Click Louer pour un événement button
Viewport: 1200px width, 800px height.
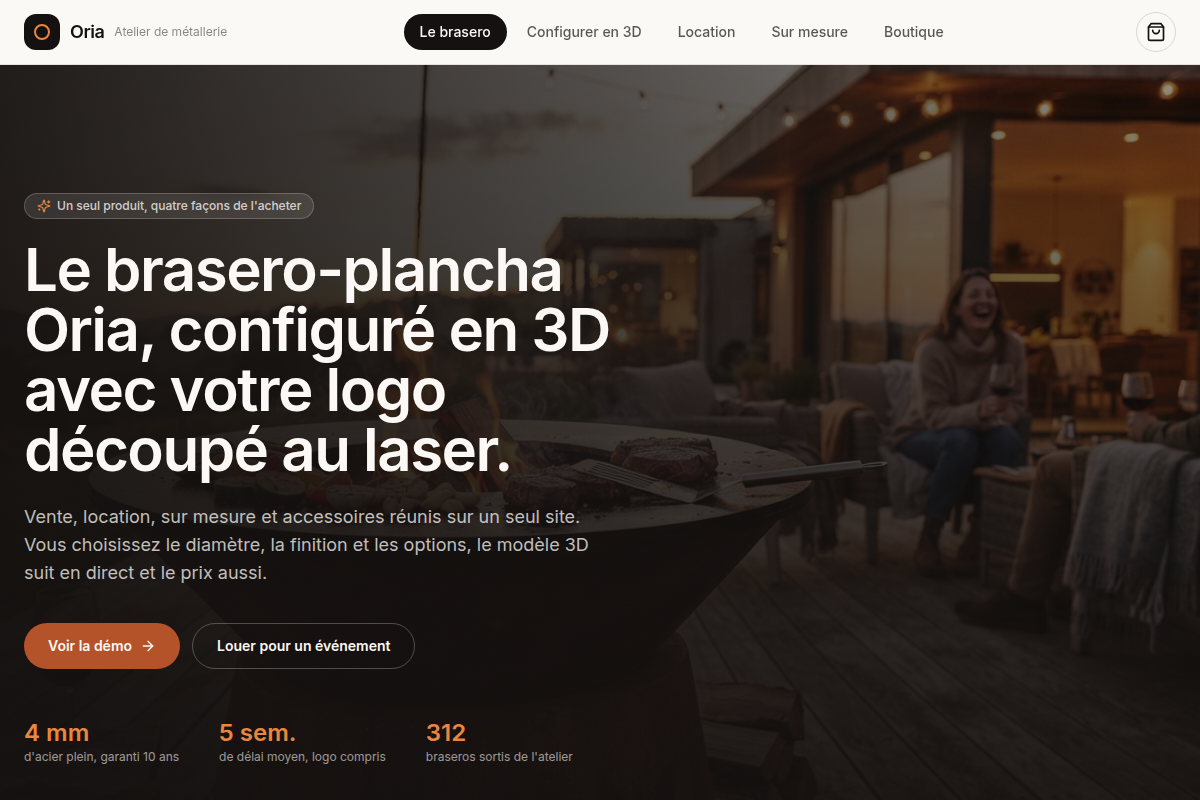tap(303, 646)
